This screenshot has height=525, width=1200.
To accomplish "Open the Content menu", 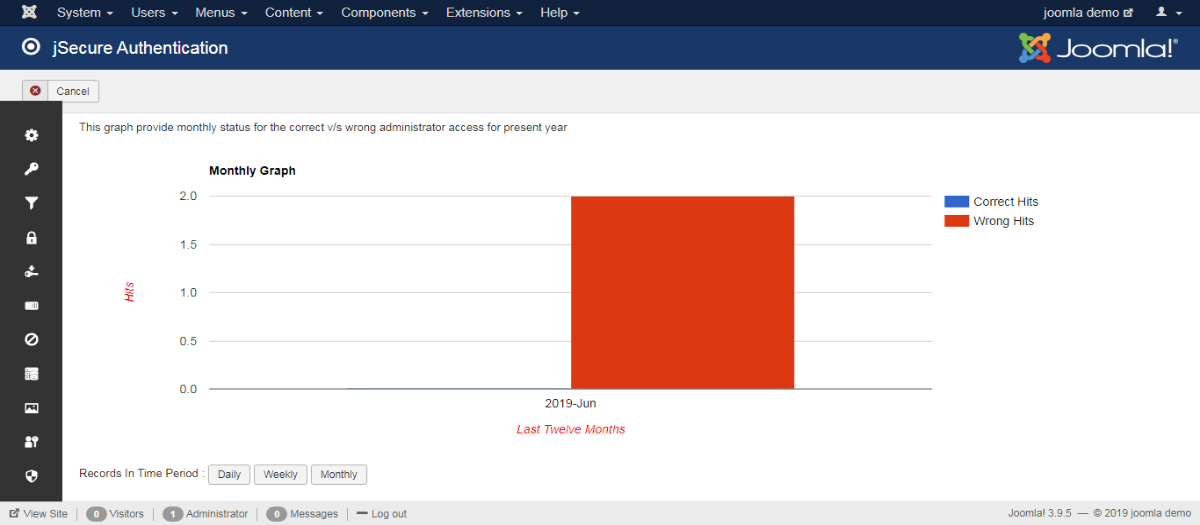I will pyautogui.click(x=294, y=13).
